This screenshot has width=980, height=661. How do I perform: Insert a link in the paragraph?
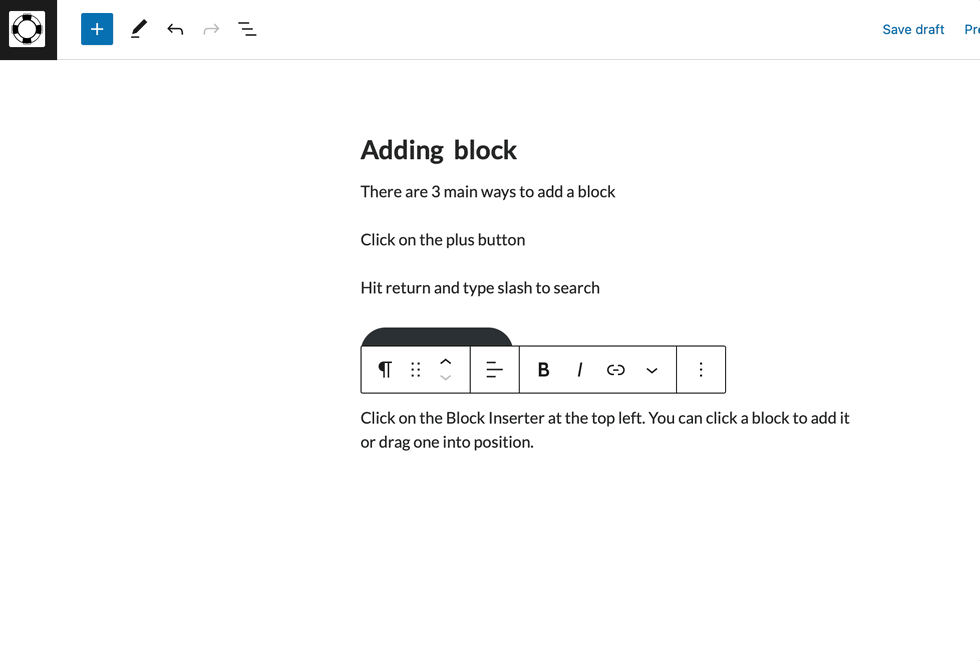click(x=616, y=369)
